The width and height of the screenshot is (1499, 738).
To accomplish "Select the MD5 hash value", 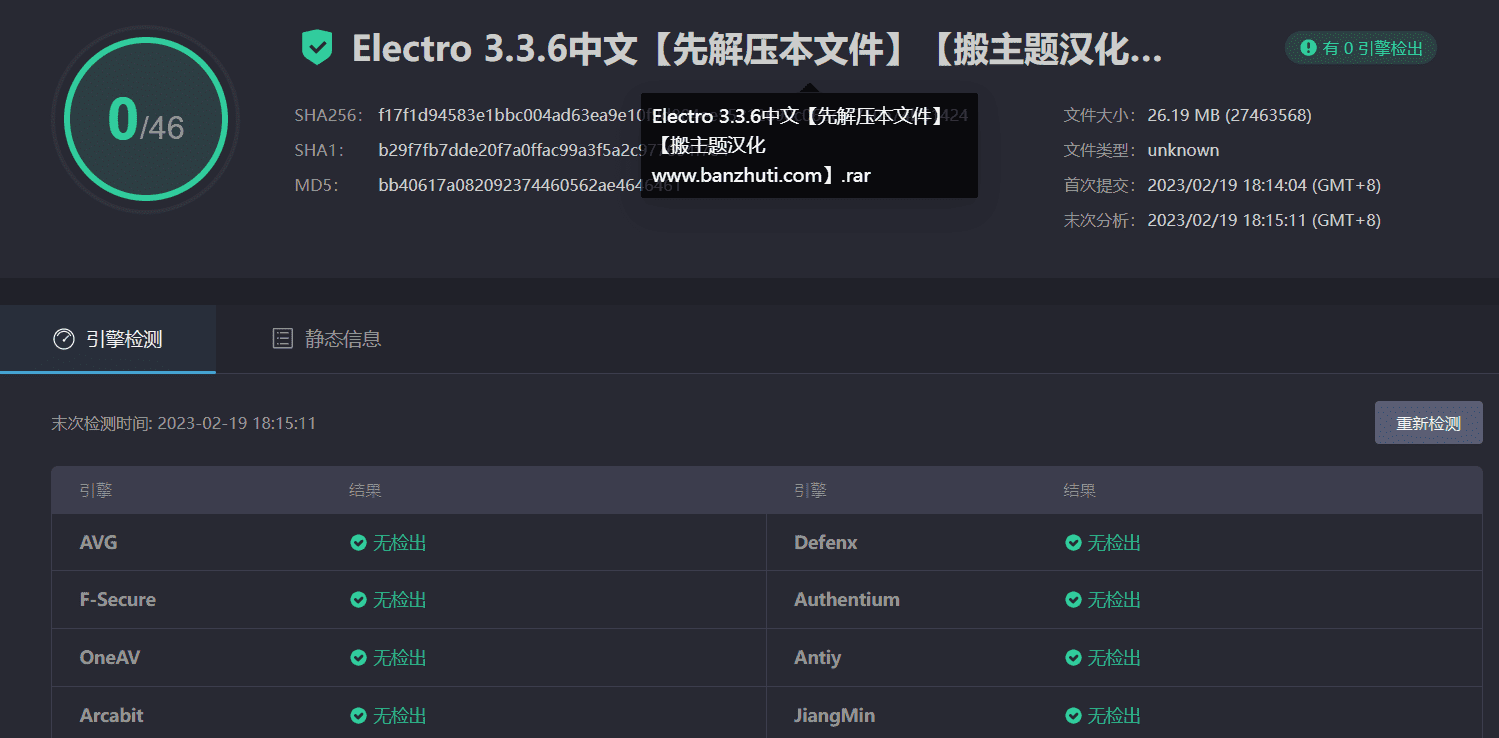I will point(530,185).
